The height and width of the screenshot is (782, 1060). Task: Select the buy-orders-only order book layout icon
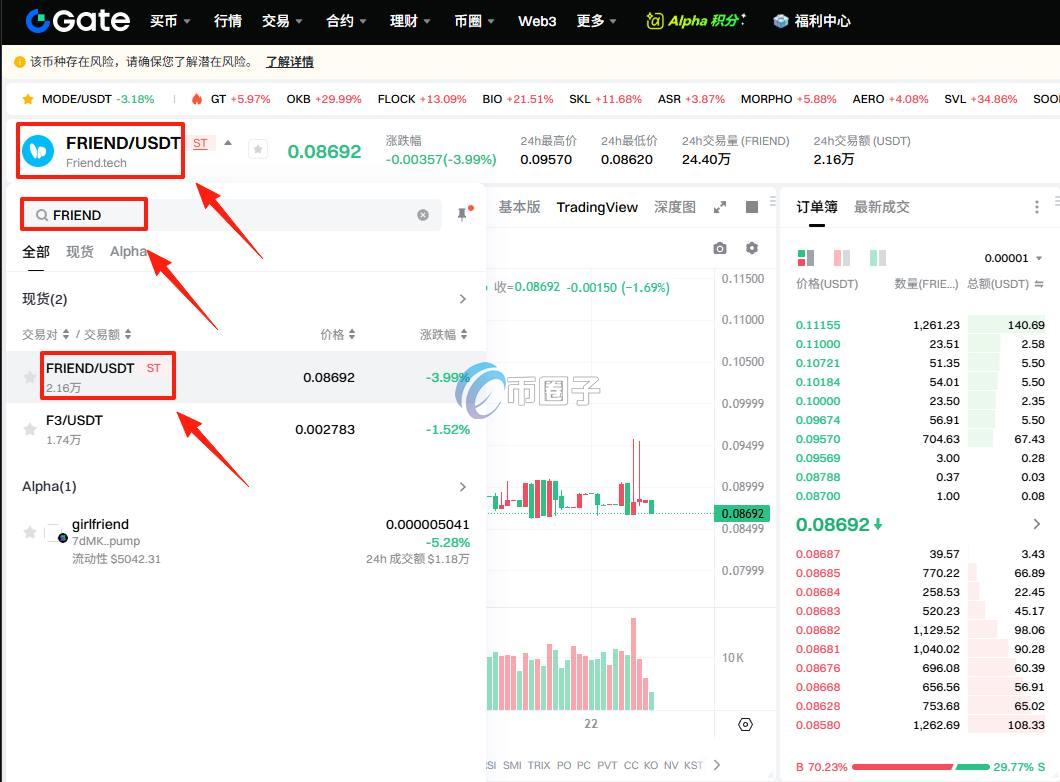coord(878,258)
